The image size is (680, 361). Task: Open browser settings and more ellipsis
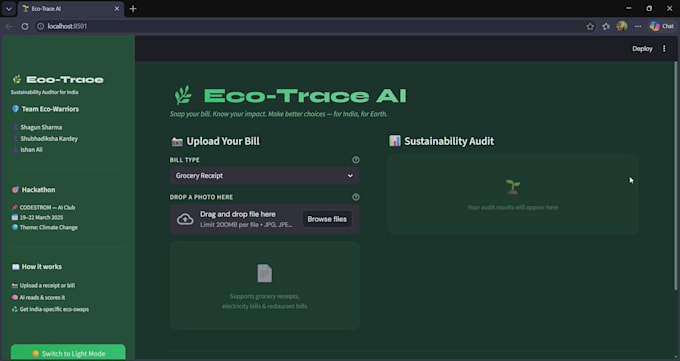638,26
